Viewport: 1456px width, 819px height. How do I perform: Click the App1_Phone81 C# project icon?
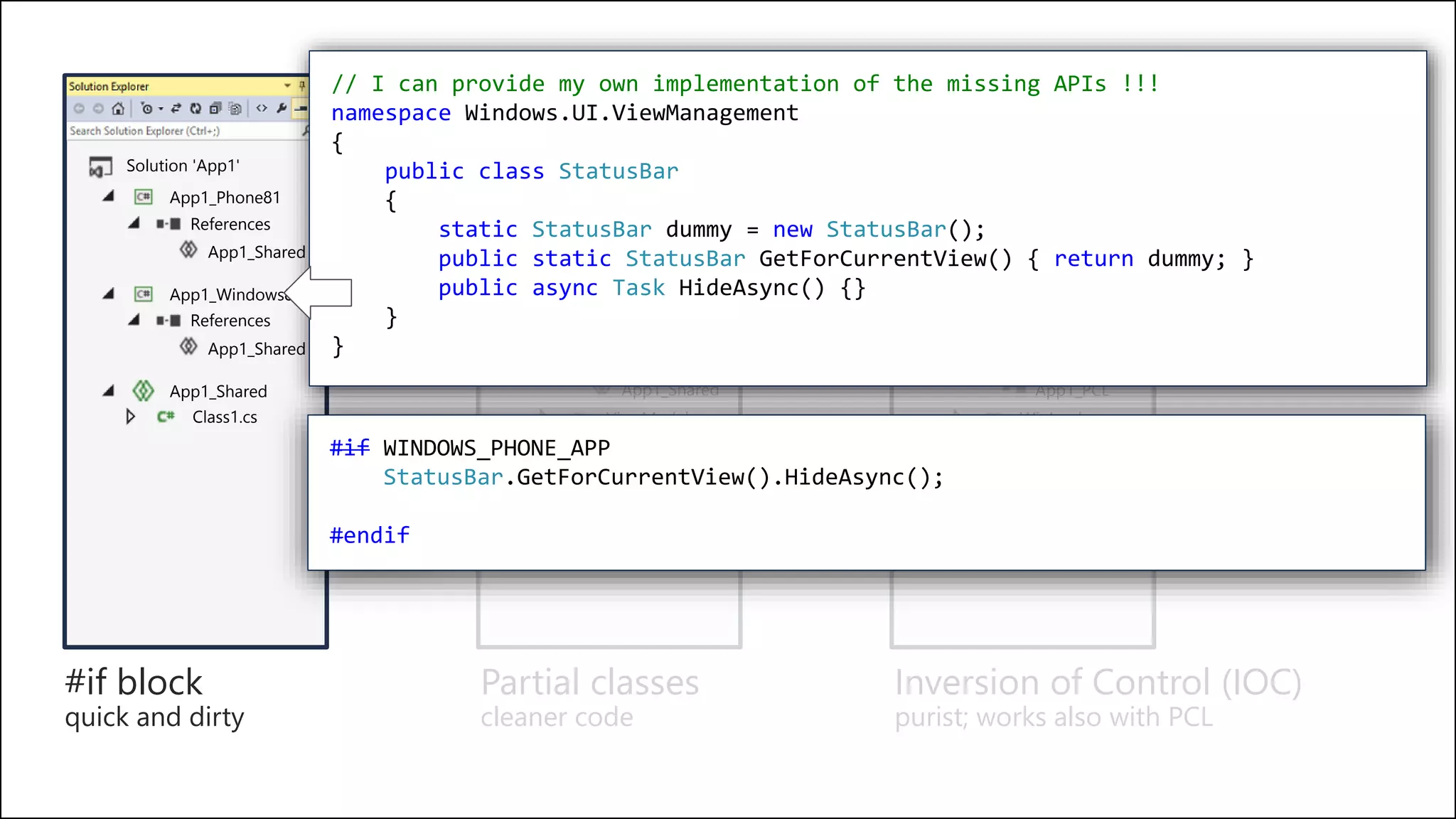tap(144, 196)
